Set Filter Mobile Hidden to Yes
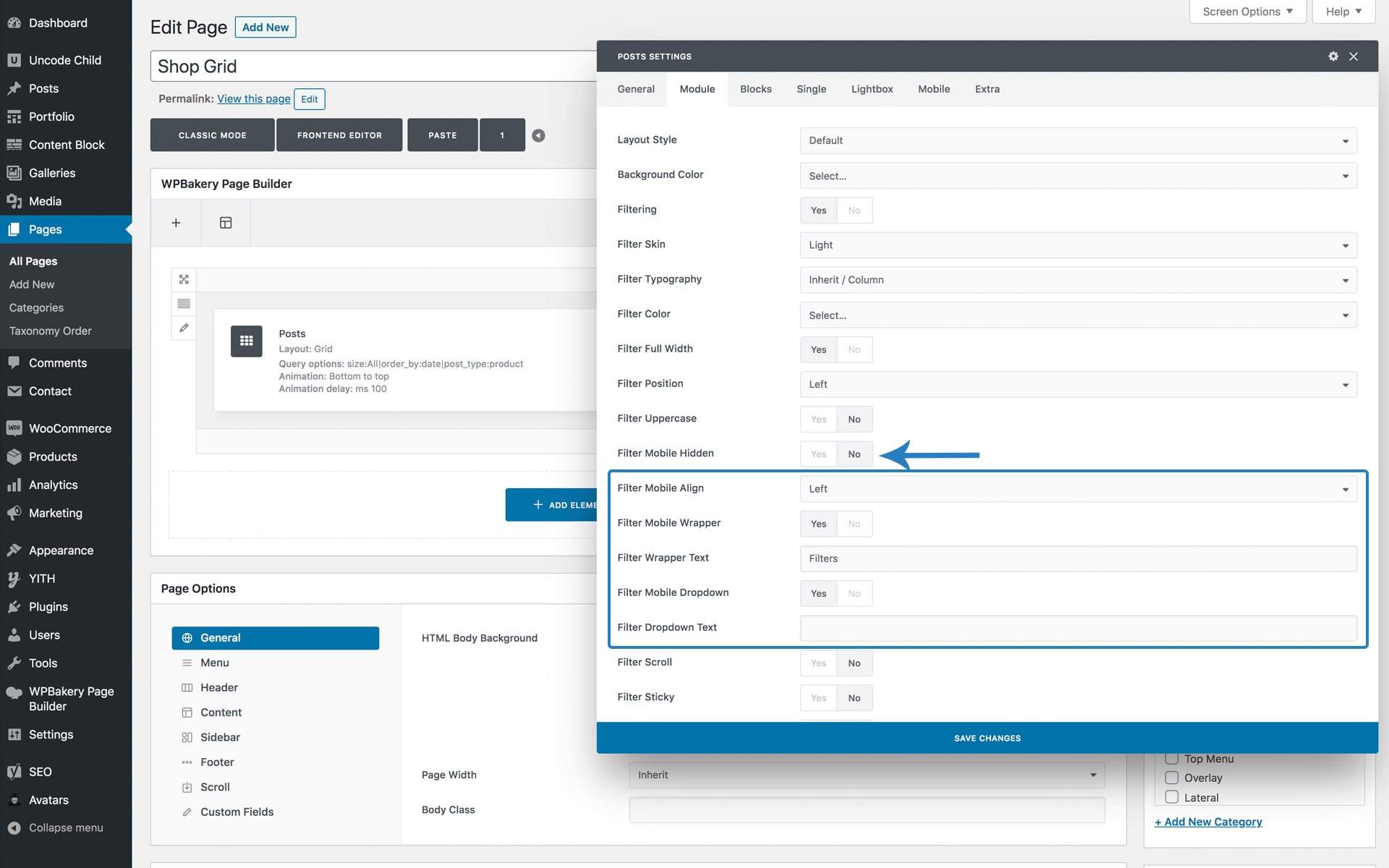The width and height of the screenshot is (1389, 868). click(818, 454)
